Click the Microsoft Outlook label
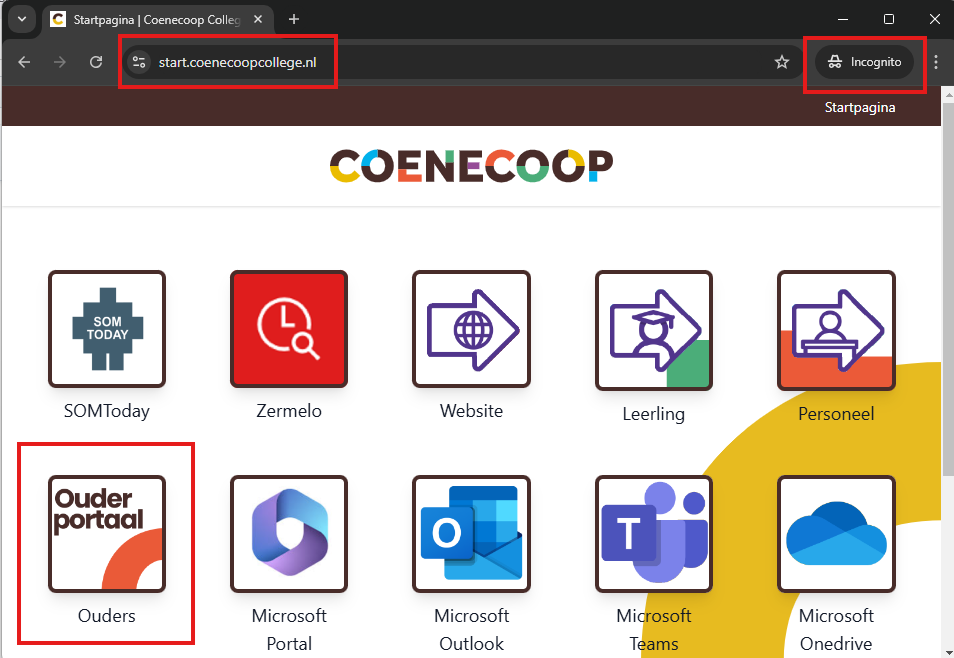Screen dimensions: 954x658 (x=472, y=629)
